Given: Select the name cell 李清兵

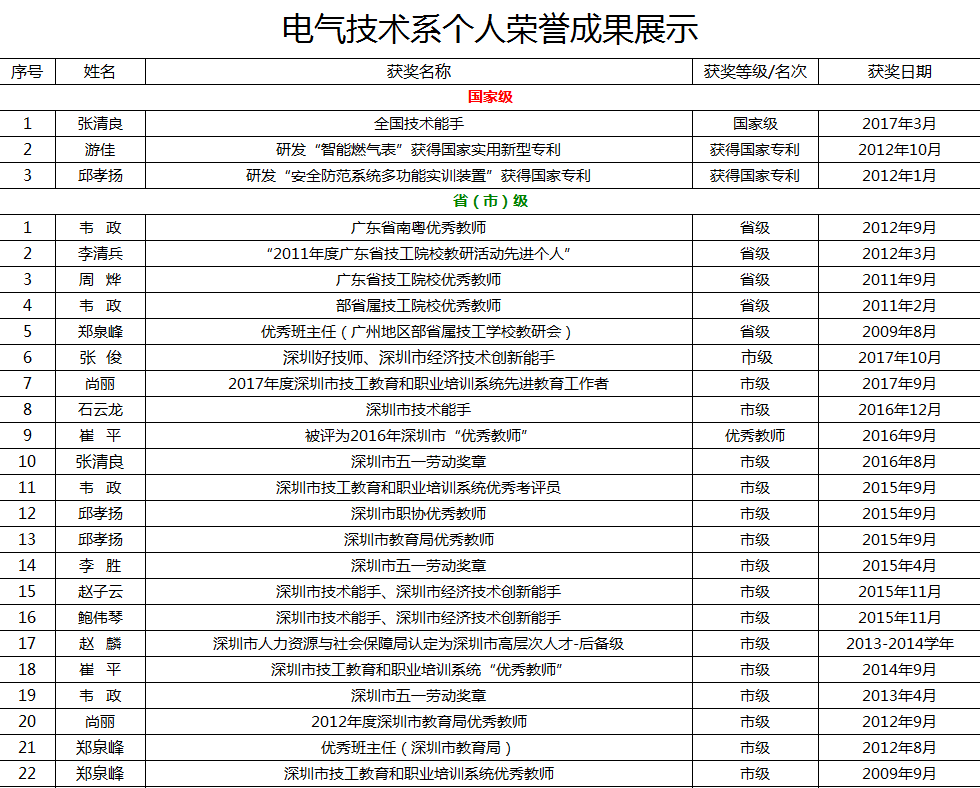Looking at the screenshot, I should coord(100,254).
